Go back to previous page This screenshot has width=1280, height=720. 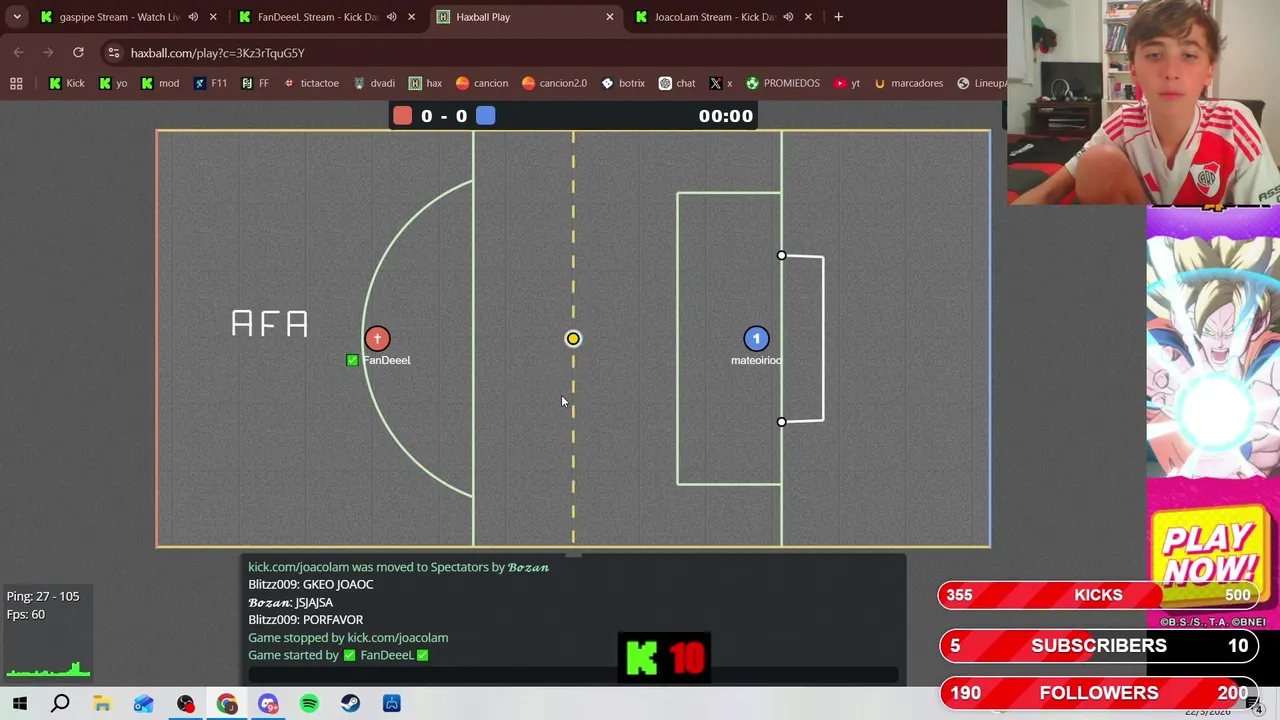(x=19, y=52)
